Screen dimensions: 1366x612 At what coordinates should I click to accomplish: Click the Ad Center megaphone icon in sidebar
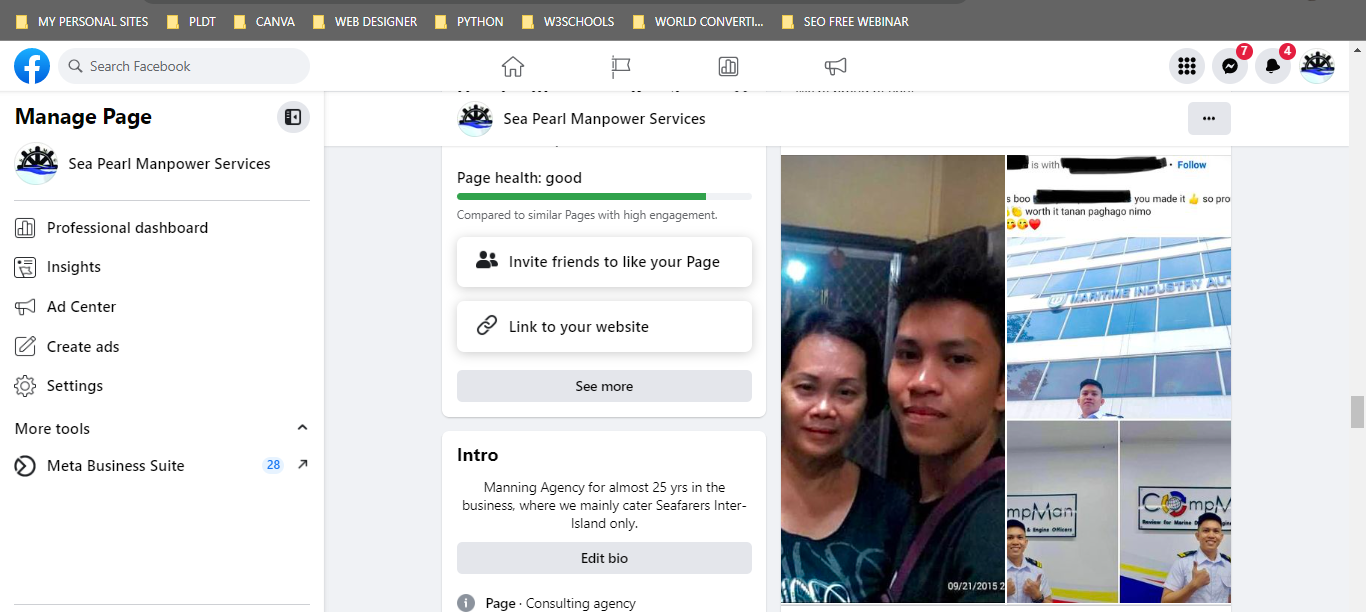[25, 307]
